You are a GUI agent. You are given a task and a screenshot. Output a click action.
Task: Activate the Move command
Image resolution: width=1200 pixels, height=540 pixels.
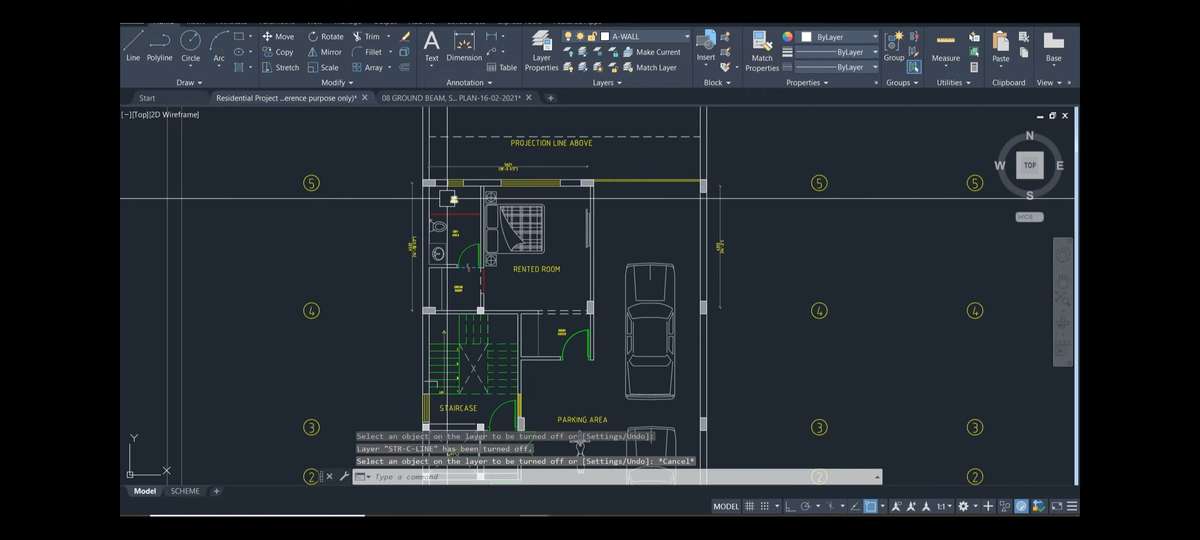[279, 36]
